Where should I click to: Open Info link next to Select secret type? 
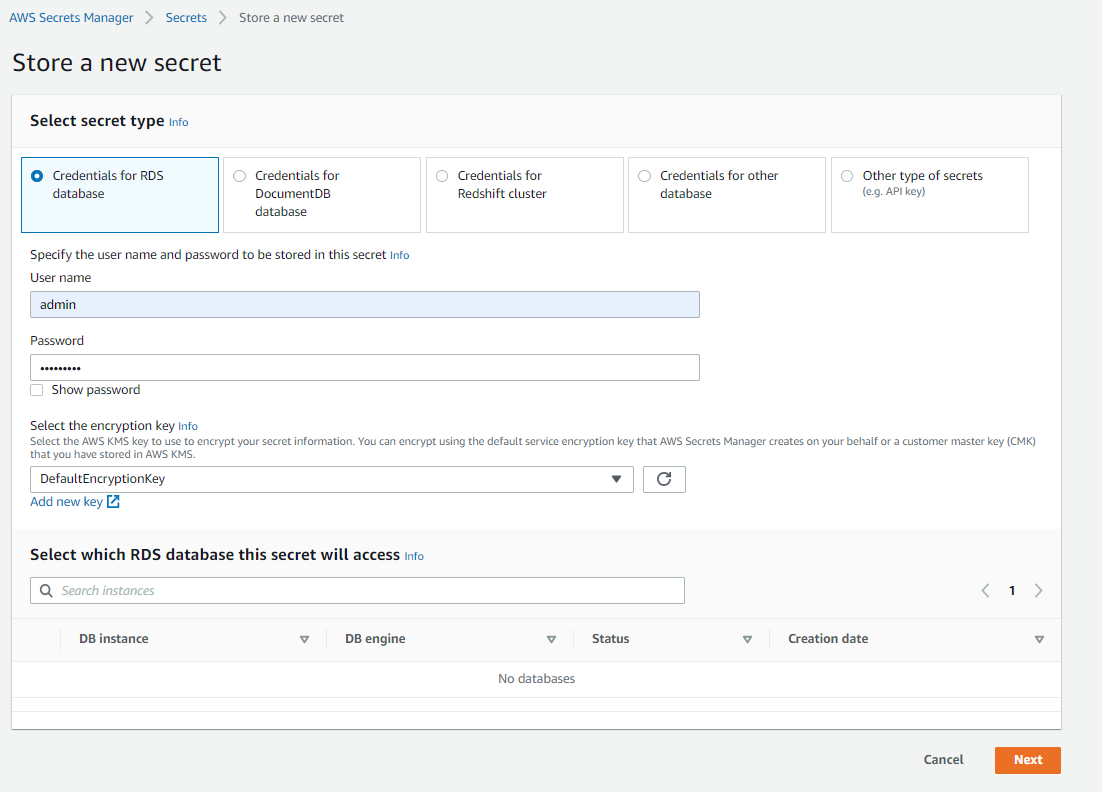tap(178, 122)
